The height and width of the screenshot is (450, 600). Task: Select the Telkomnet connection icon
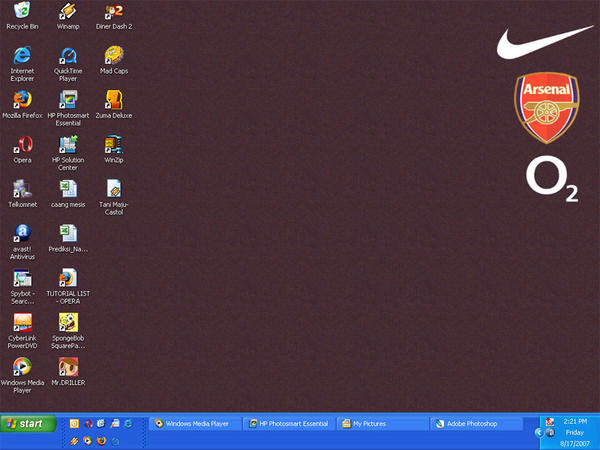22,194
